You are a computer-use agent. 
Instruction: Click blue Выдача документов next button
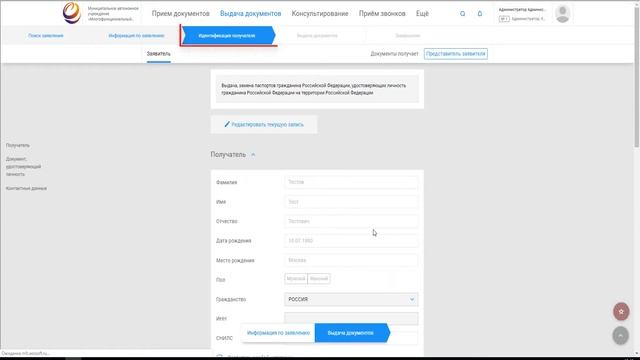351,333
